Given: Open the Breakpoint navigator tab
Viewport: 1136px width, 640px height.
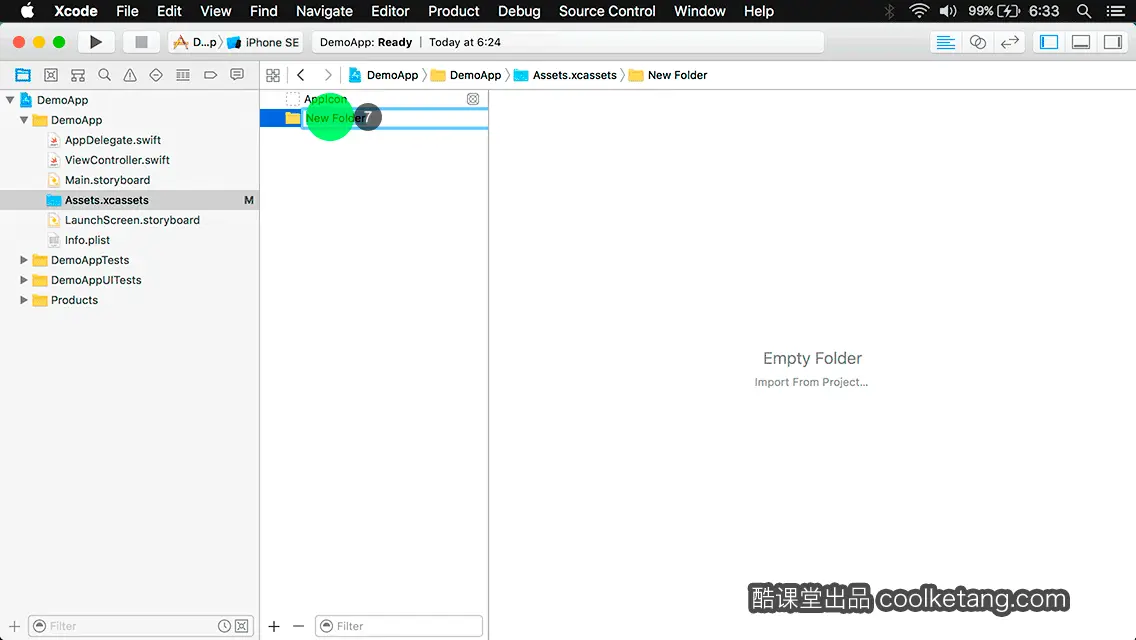Looking at the screenshot, I should [210, 75].
